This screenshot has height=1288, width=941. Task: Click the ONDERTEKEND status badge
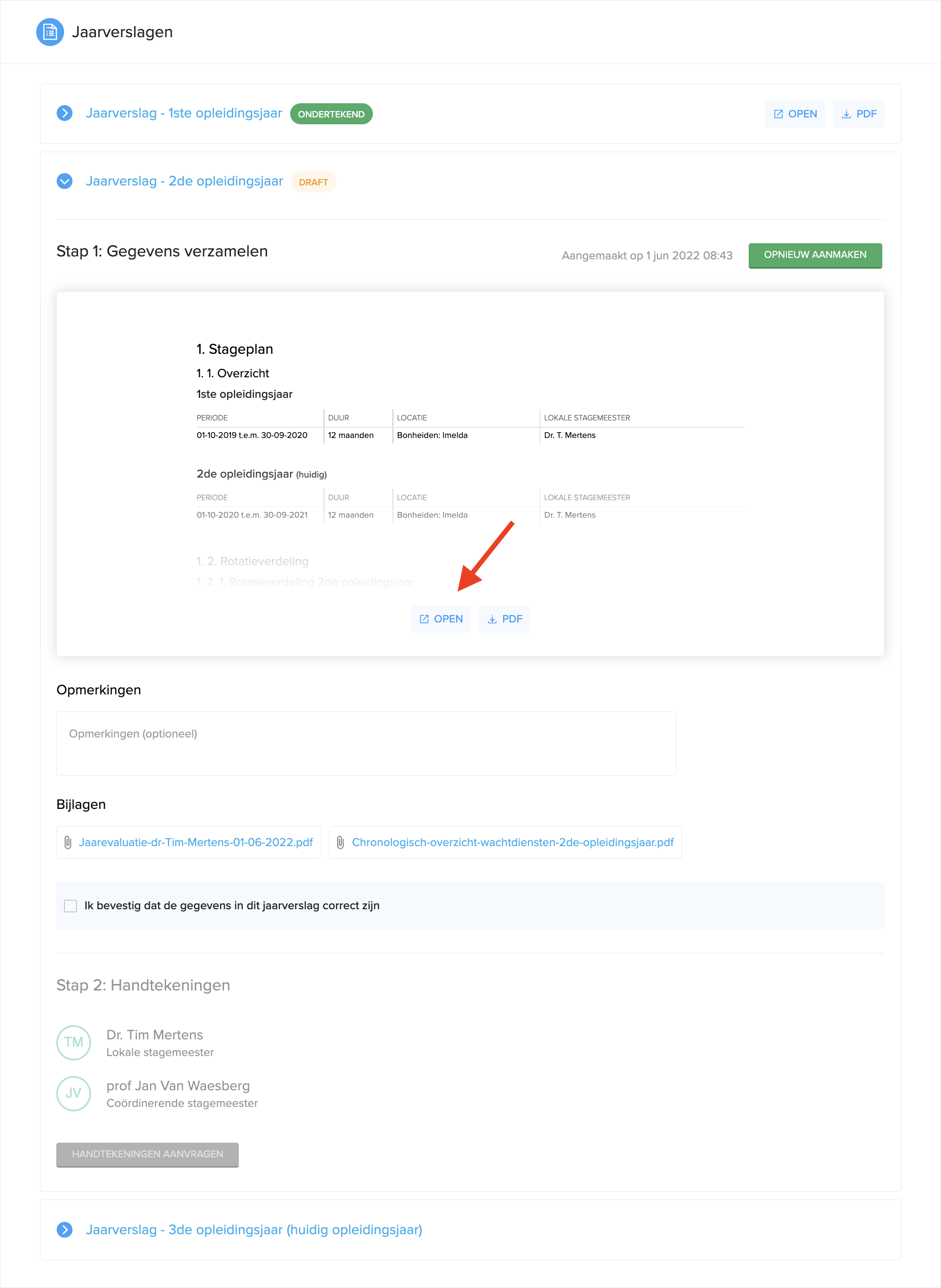[x=331, y=114]
